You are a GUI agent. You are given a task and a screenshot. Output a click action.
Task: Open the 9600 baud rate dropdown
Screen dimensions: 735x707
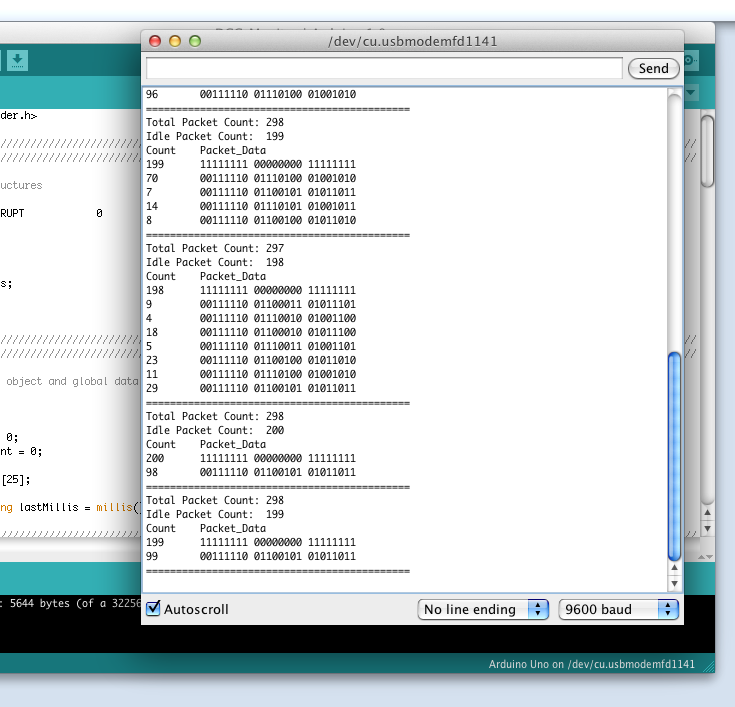pos(618,609)
